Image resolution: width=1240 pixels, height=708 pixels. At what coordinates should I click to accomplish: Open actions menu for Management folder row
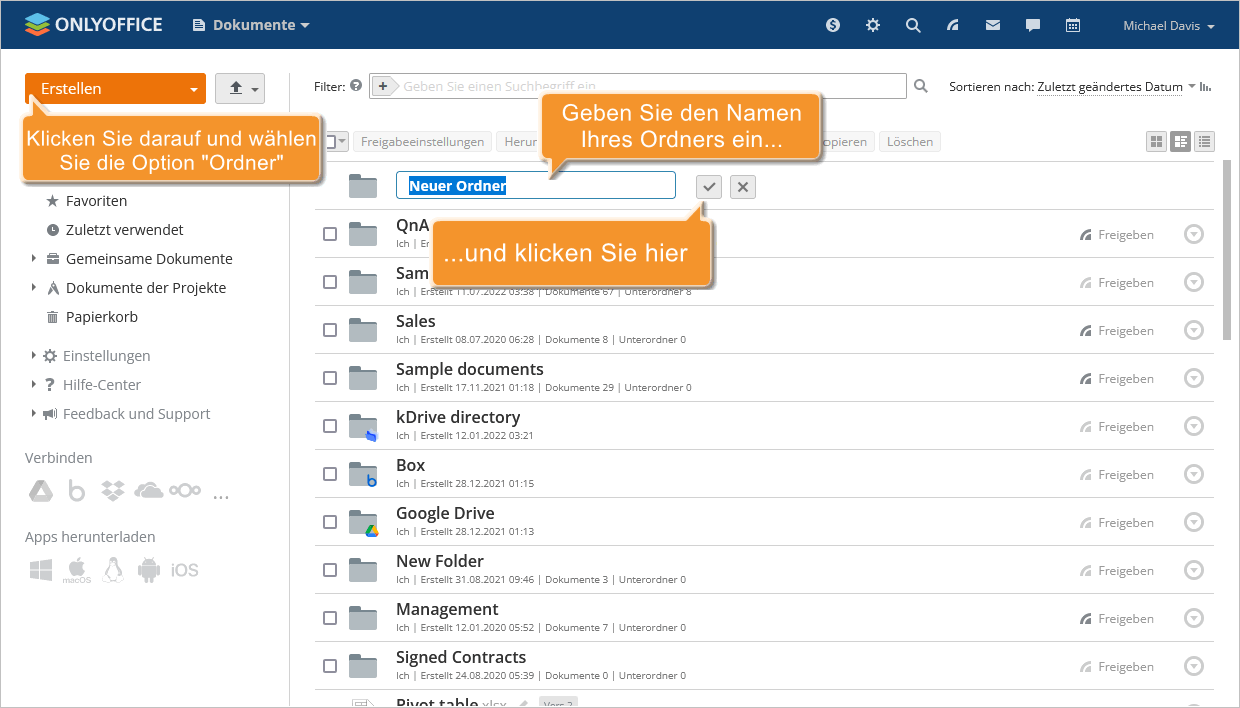(x=1193, y=618)
